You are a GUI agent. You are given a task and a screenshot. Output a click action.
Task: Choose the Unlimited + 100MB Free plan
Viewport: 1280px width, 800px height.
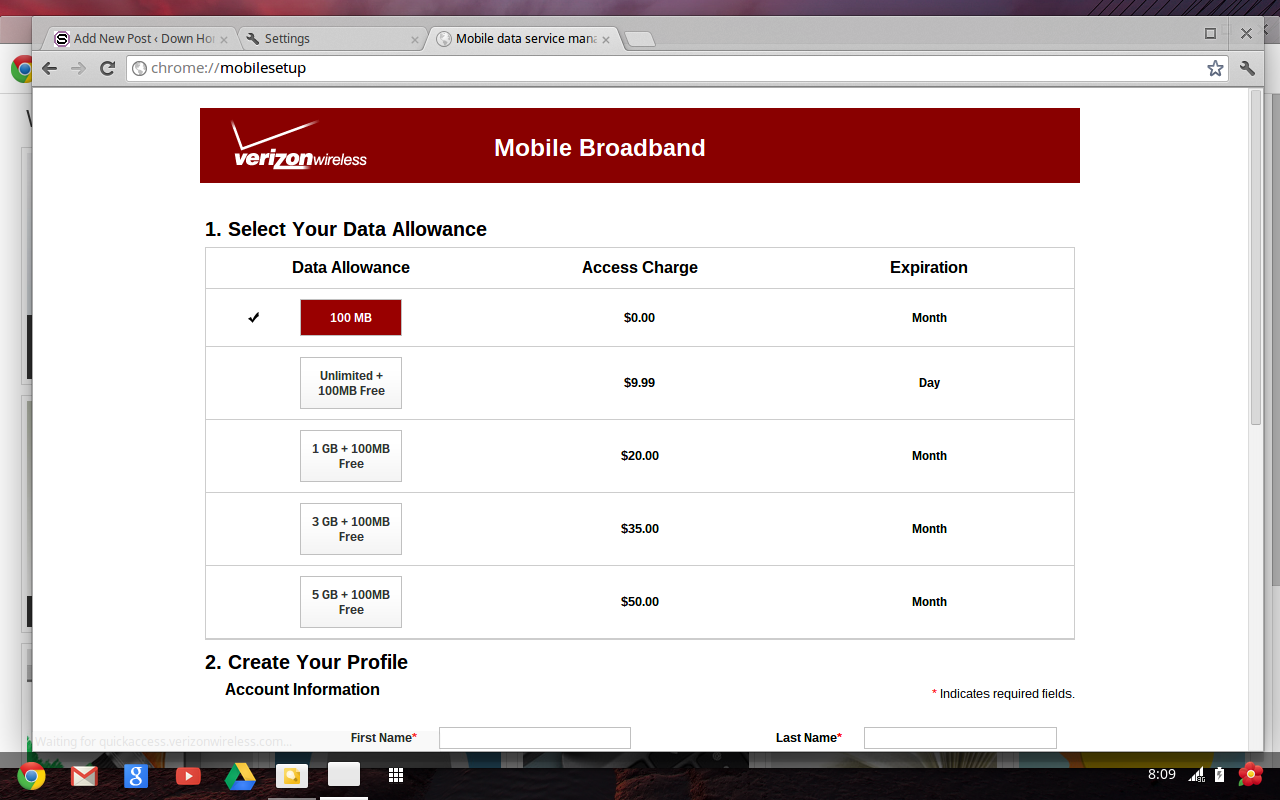click(351, 383)
